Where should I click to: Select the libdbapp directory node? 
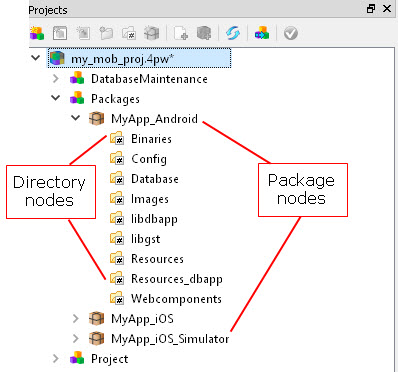pos(154,219)
